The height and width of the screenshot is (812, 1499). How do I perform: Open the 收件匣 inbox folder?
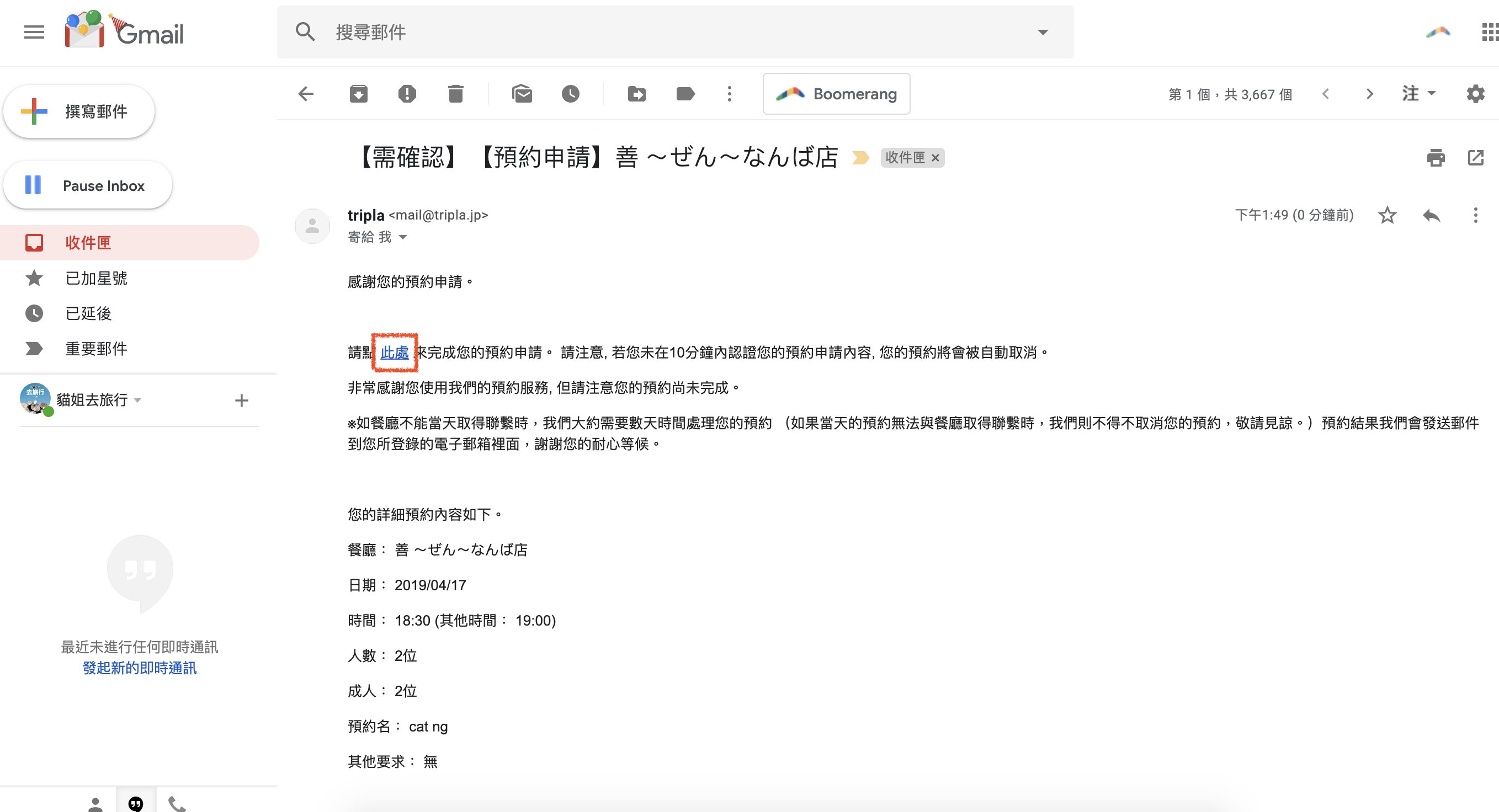88,243
